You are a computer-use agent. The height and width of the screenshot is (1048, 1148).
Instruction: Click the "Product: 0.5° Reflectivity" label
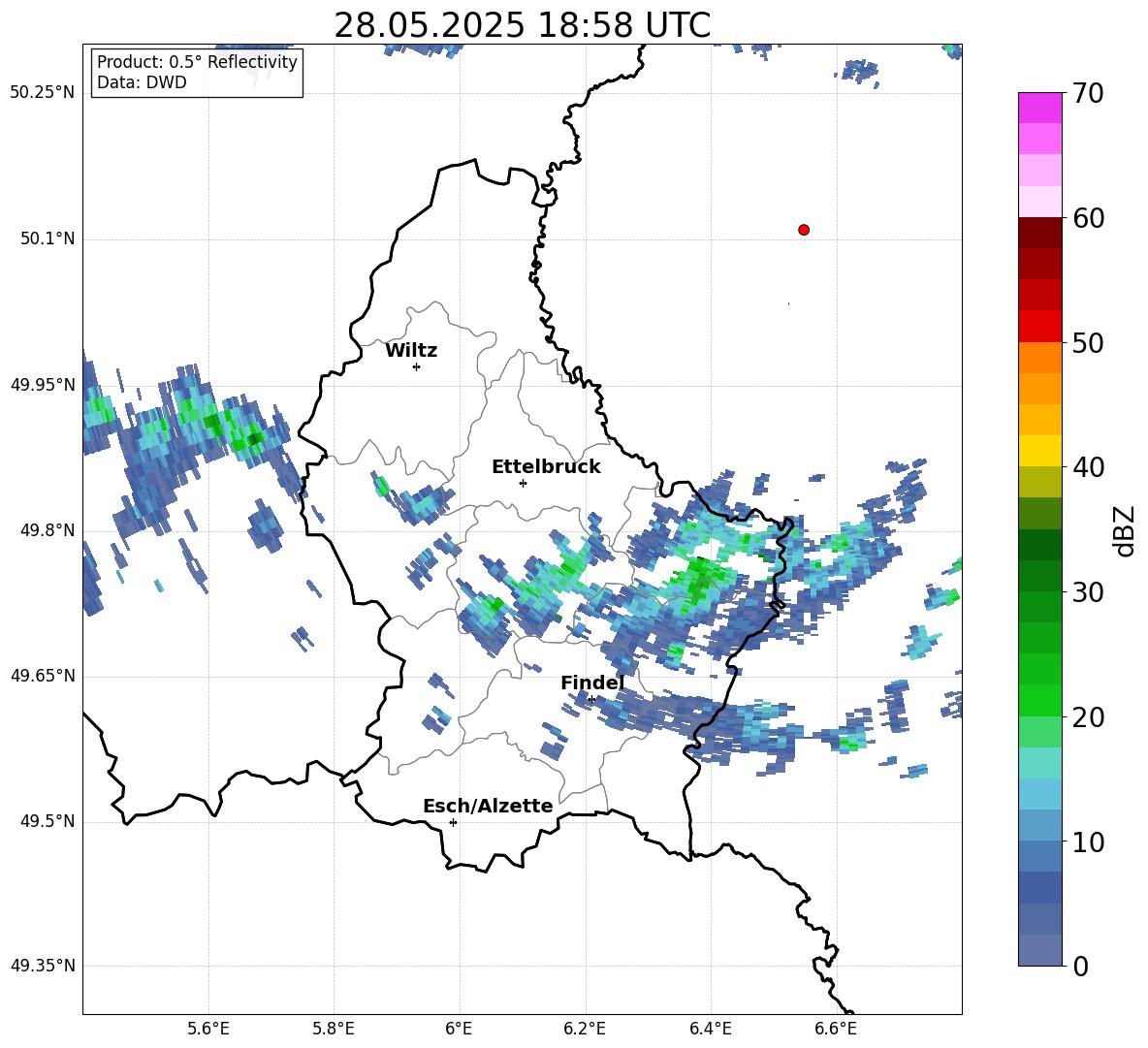tap(197, 62)
